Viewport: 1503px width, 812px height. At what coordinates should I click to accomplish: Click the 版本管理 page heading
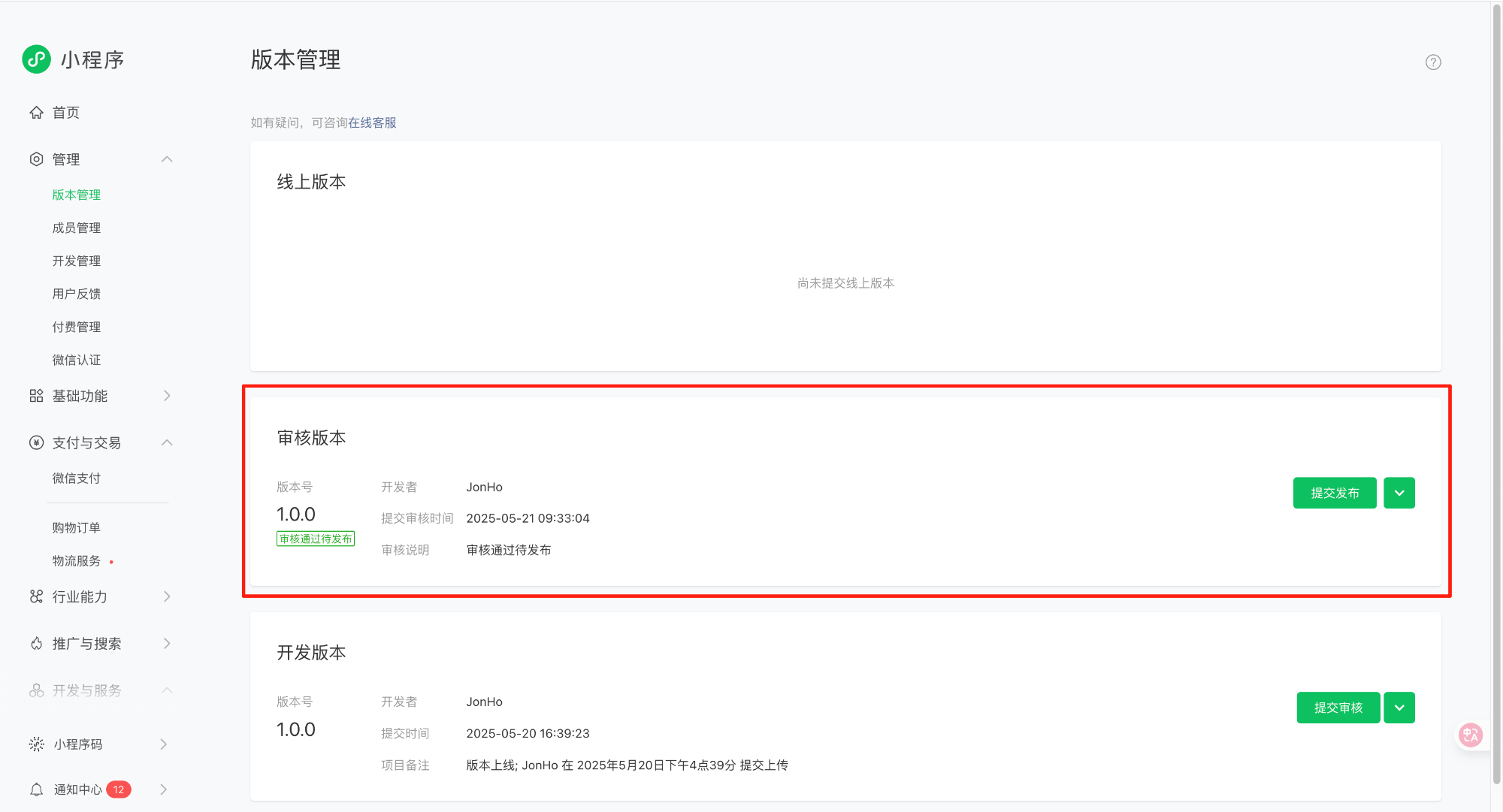295,60
